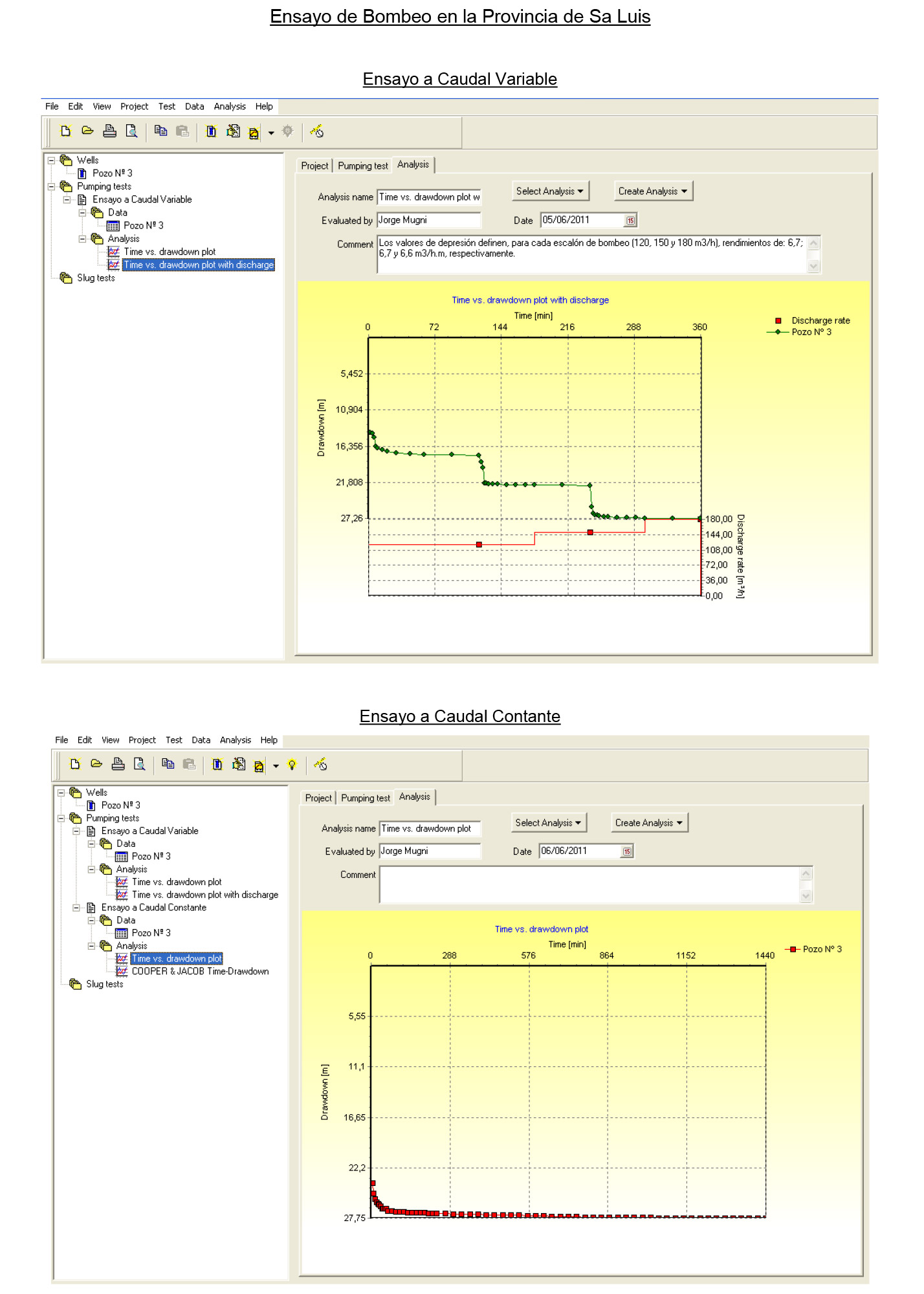The width and height of the screenshot is (924, 1294).
Task: Select Slug tests in lower tree
Action: point(104,984)
